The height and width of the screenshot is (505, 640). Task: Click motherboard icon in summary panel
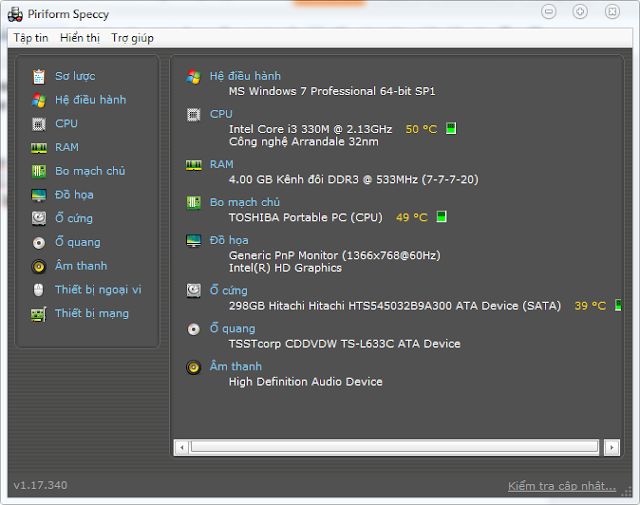pyautogui.click(x=193, y=202)
